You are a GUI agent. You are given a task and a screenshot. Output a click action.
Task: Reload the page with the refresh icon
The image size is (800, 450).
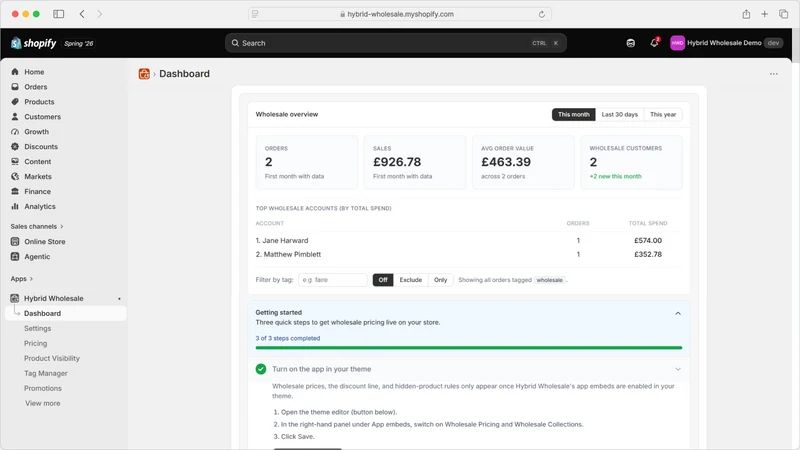541,14
